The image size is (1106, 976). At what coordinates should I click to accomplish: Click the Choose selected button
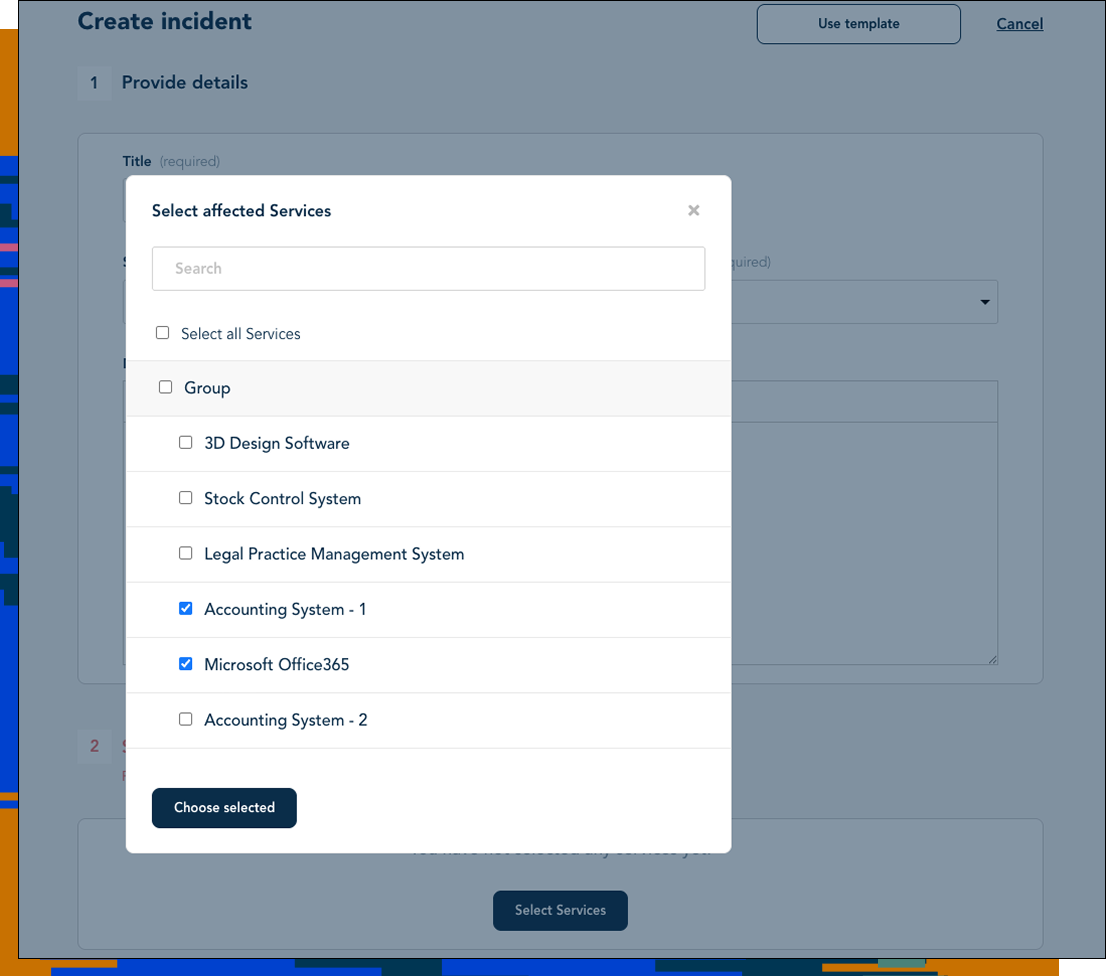224,808
